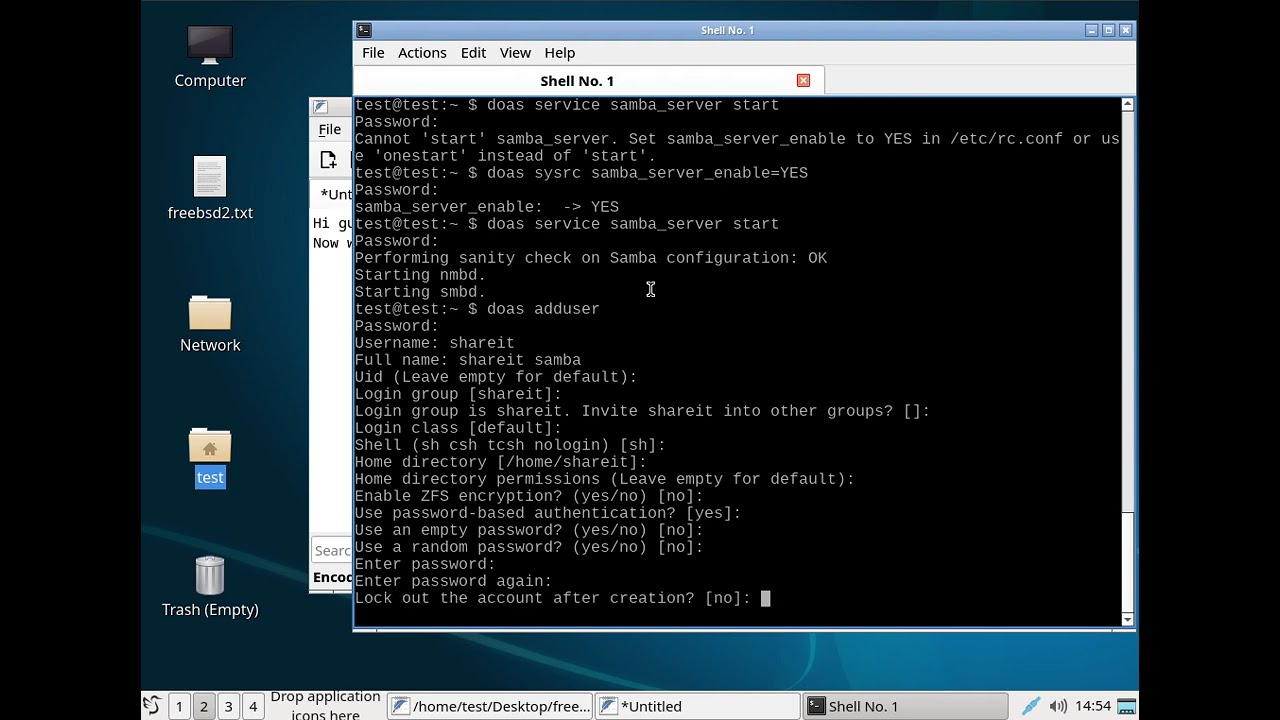Click the 'doas adduser' command line
The width and height of the screenshot is (1280, 720).
[x=477, y=309]
